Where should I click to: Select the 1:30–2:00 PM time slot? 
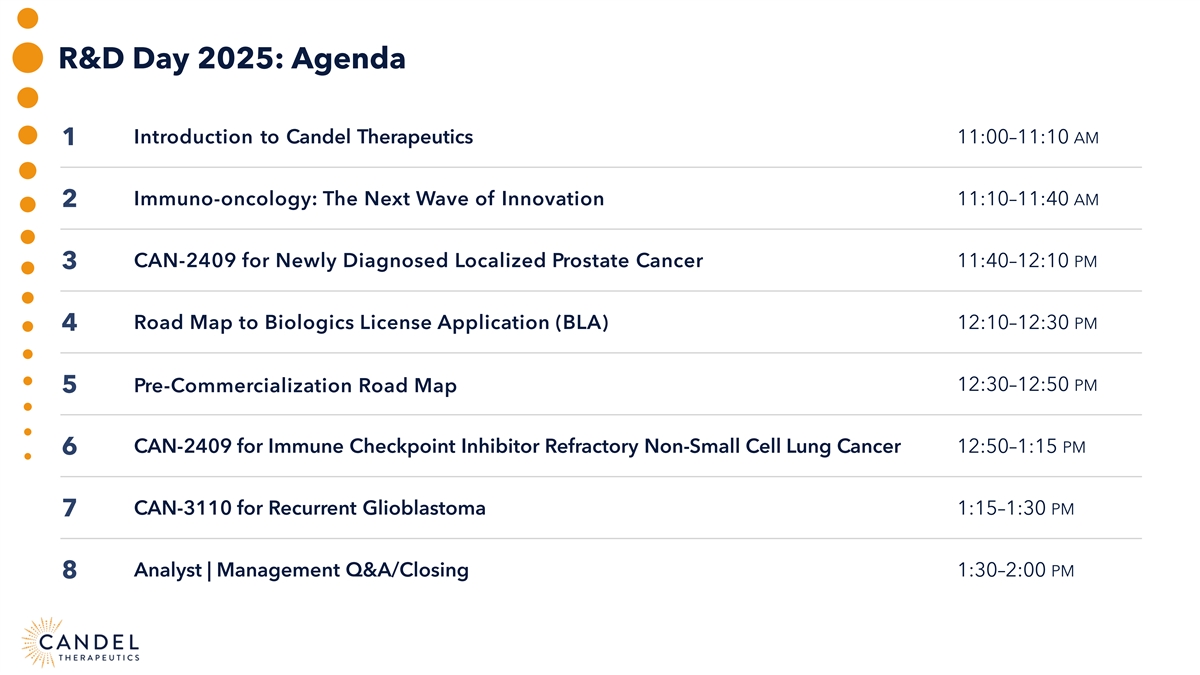point(1016,570)
